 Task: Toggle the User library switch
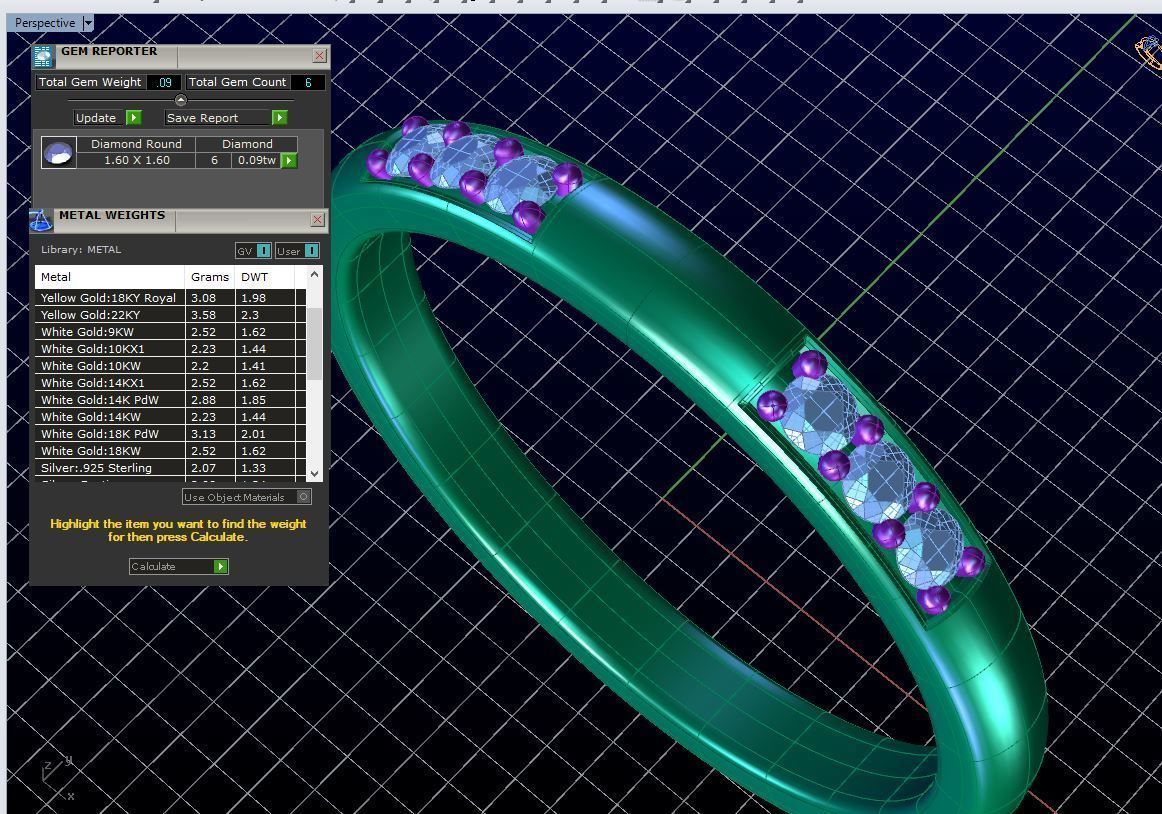tap(297, 251)
